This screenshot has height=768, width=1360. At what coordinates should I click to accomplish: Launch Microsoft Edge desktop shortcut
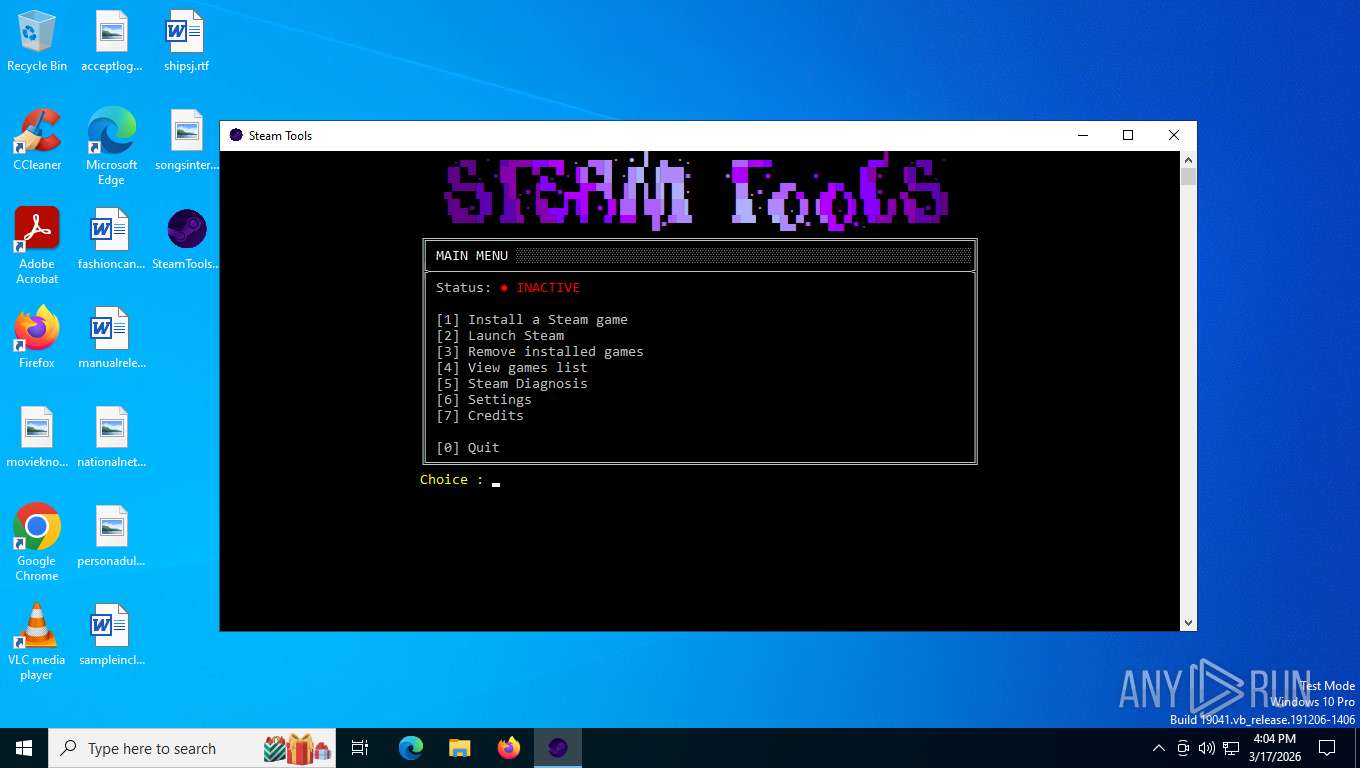click(112, 147)
